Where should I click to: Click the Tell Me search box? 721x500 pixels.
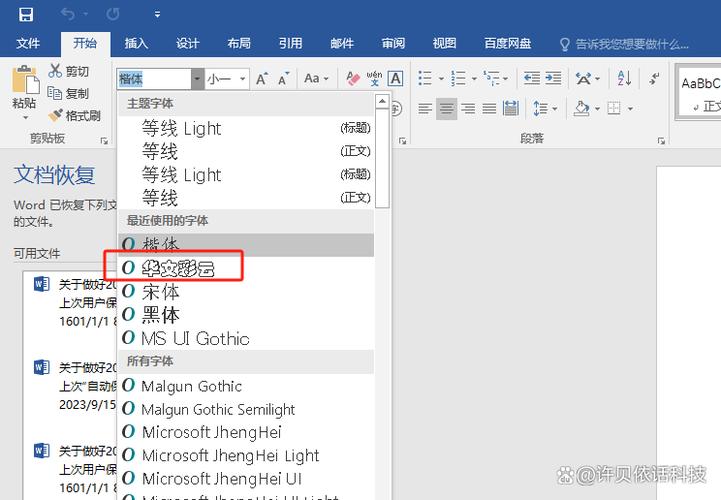(x=624, y=44)
